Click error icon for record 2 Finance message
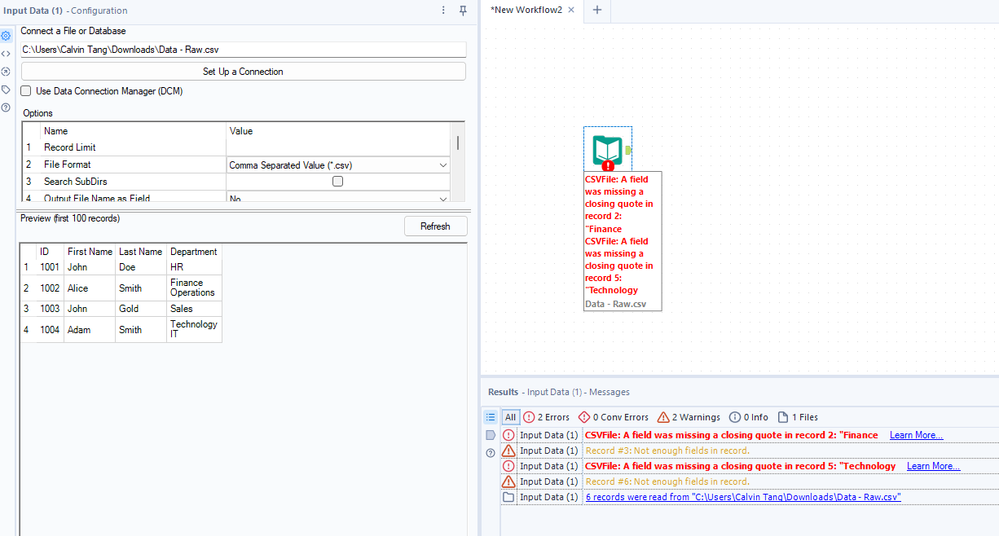The width and height of the screenshot is (999, 536). (508, 435)
